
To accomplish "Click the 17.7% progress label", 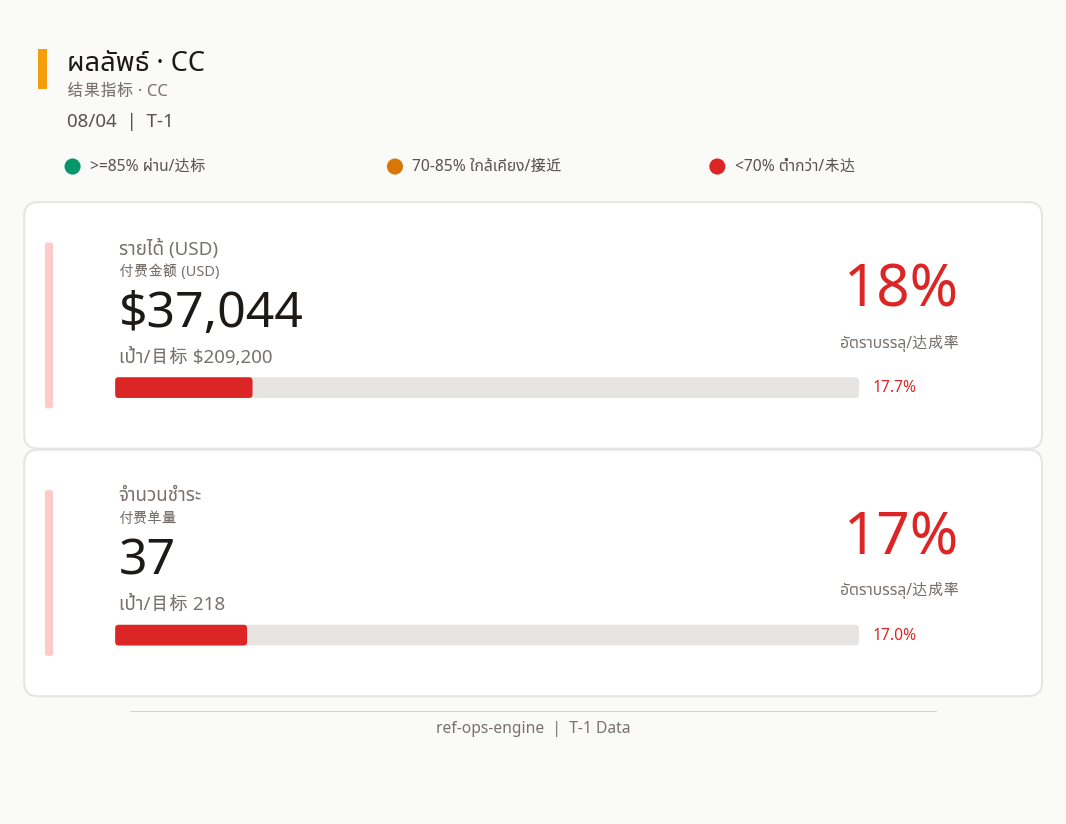I will point(894,387).
